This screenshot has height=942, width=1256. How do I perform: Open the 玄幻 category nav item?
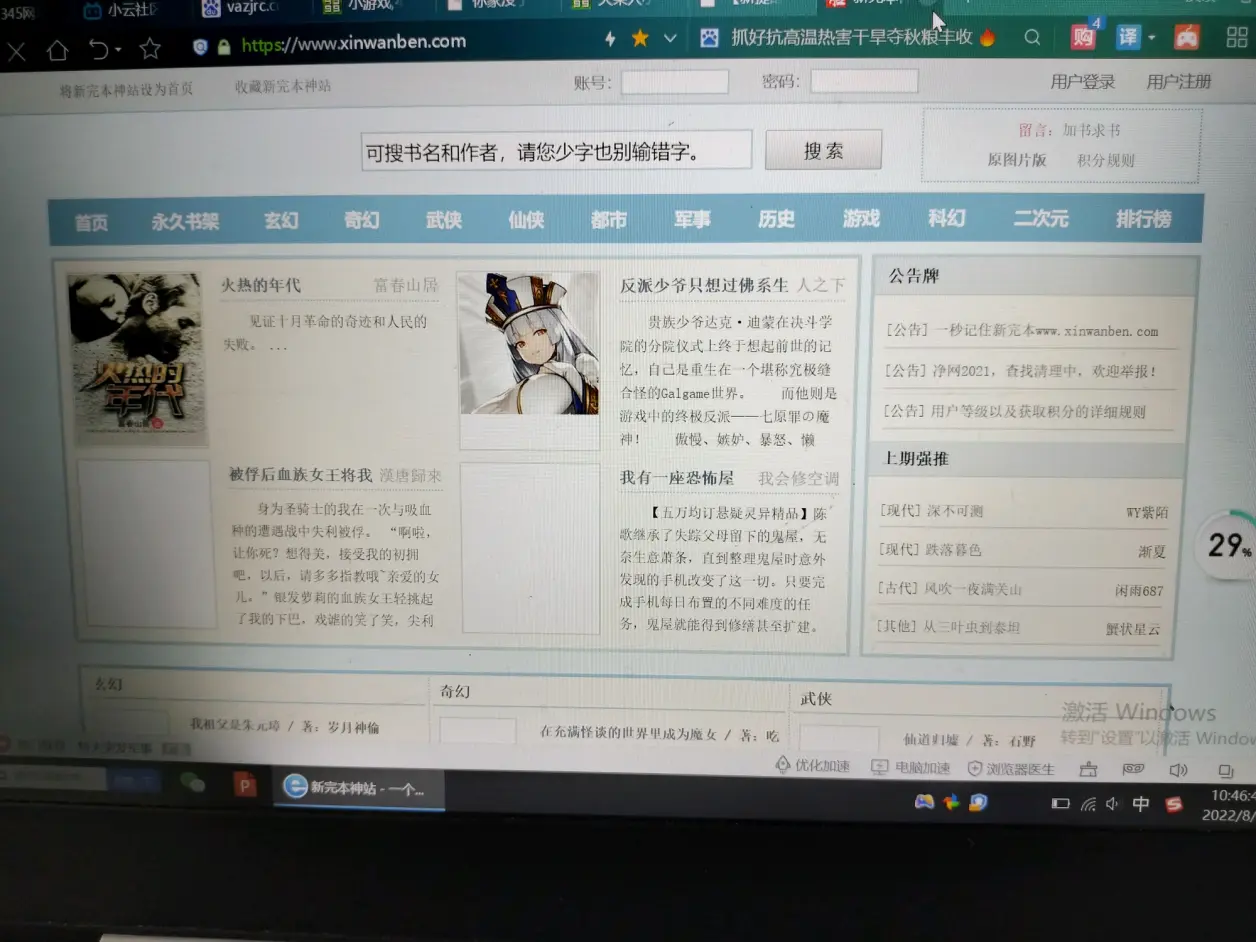point(281,221)
